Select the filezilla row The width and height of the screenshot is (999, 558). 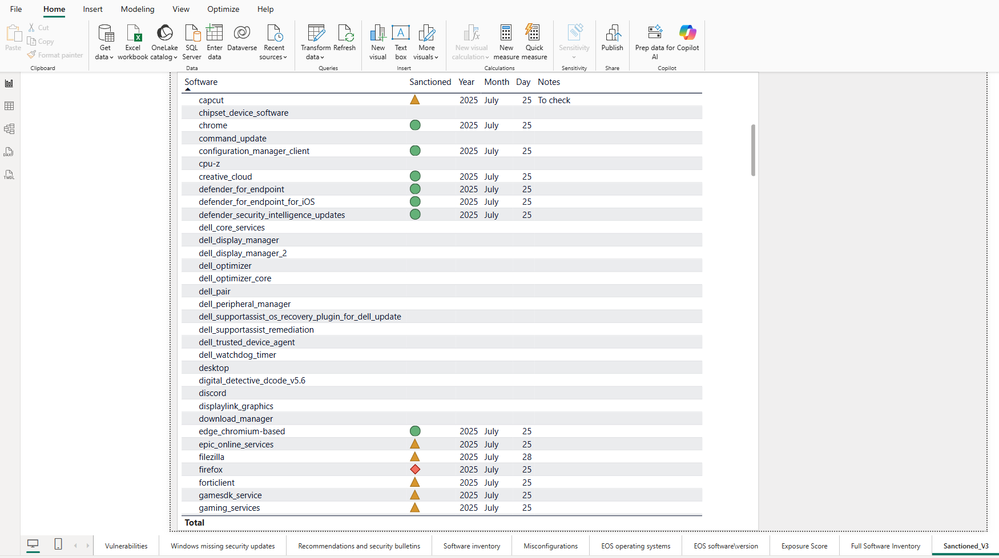click(442, 457)
